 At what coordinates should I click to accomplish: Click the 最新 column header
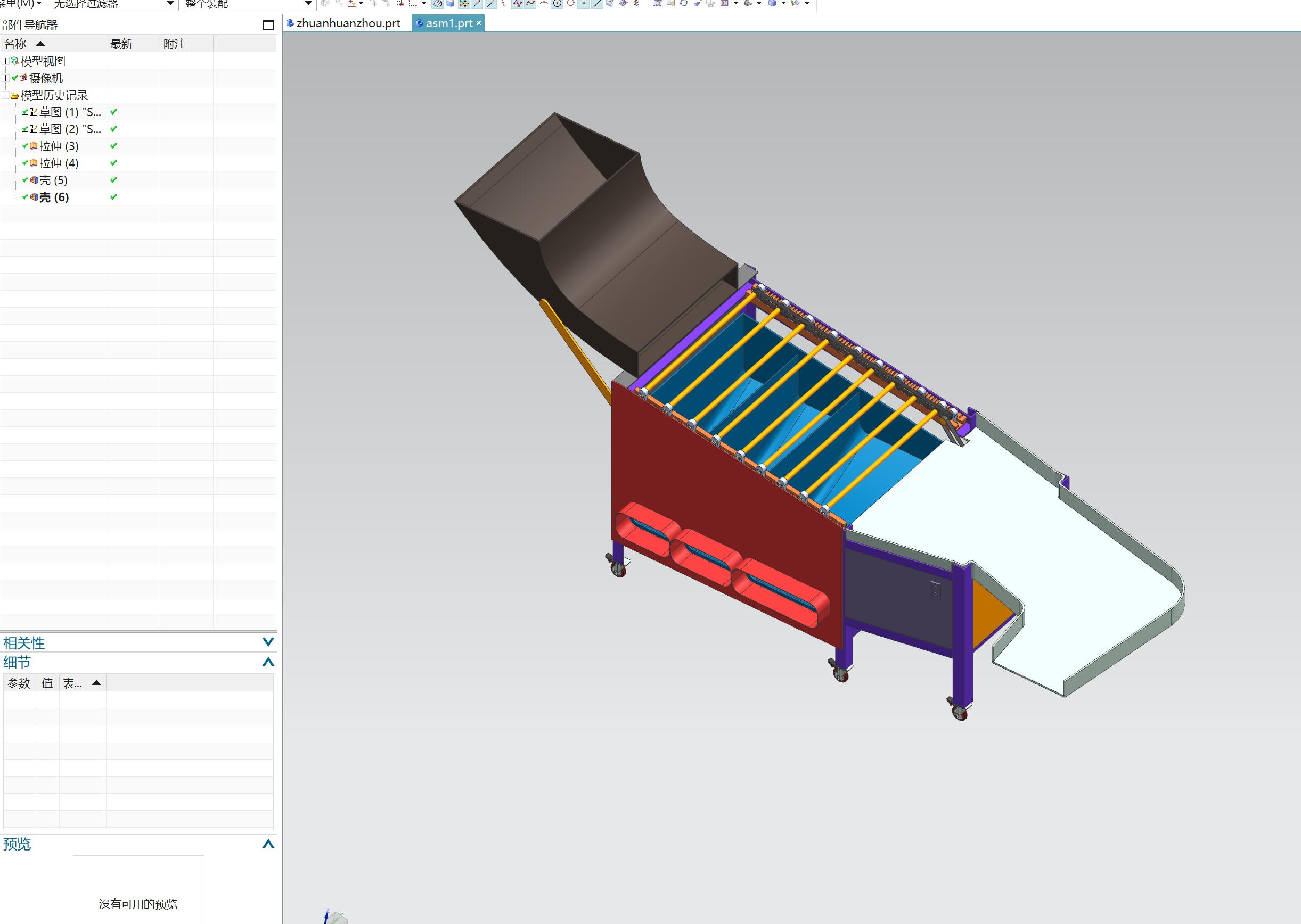[x=121, y=44]
